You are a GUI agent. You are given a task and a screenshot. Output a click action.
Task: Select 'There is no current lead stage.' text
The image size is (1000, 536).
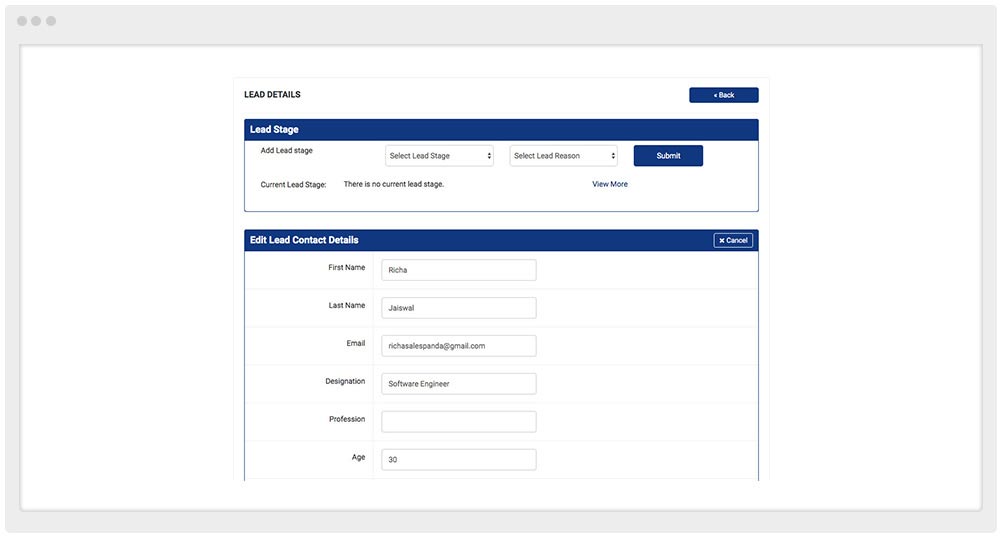coord(393,184)
